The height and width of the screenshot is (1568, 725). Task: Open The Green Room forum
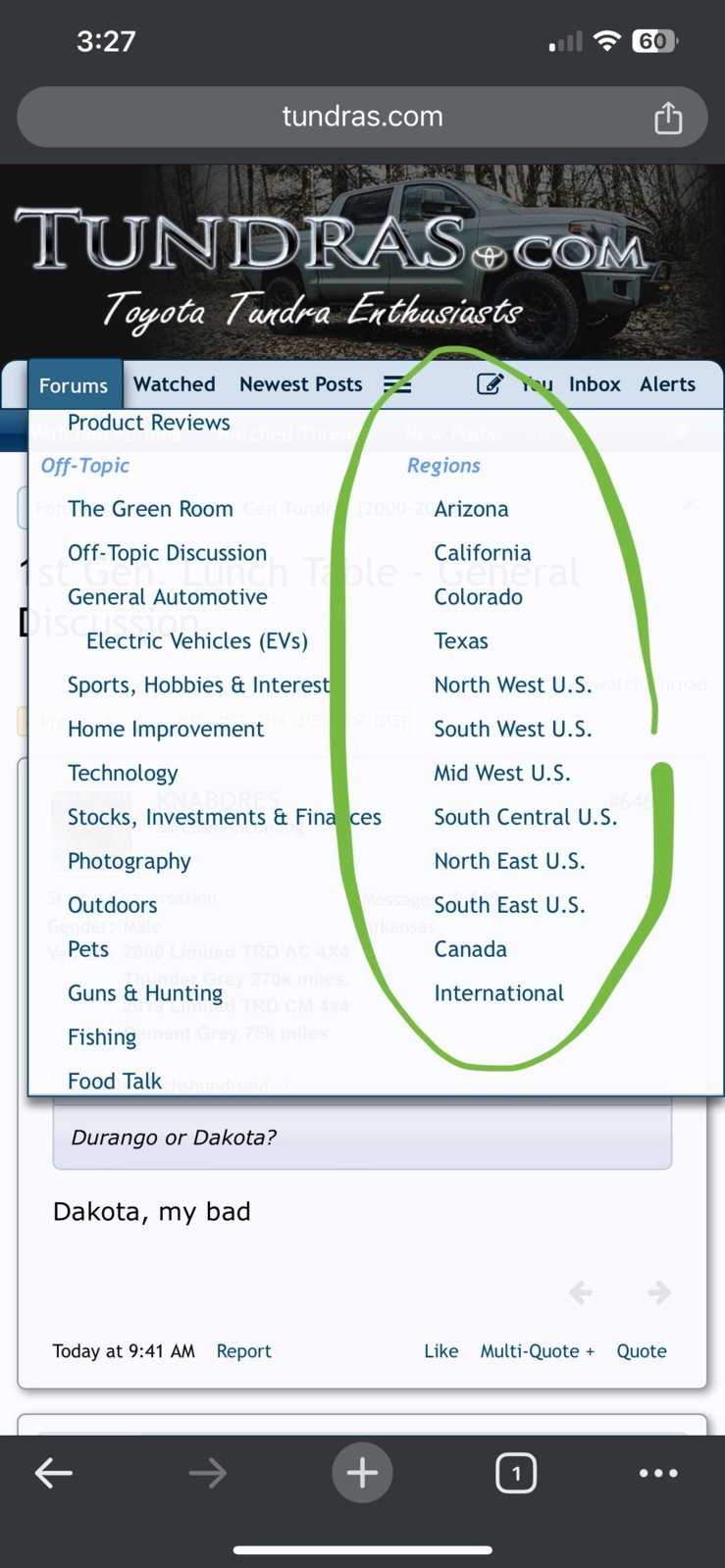(x=150, y=509)
